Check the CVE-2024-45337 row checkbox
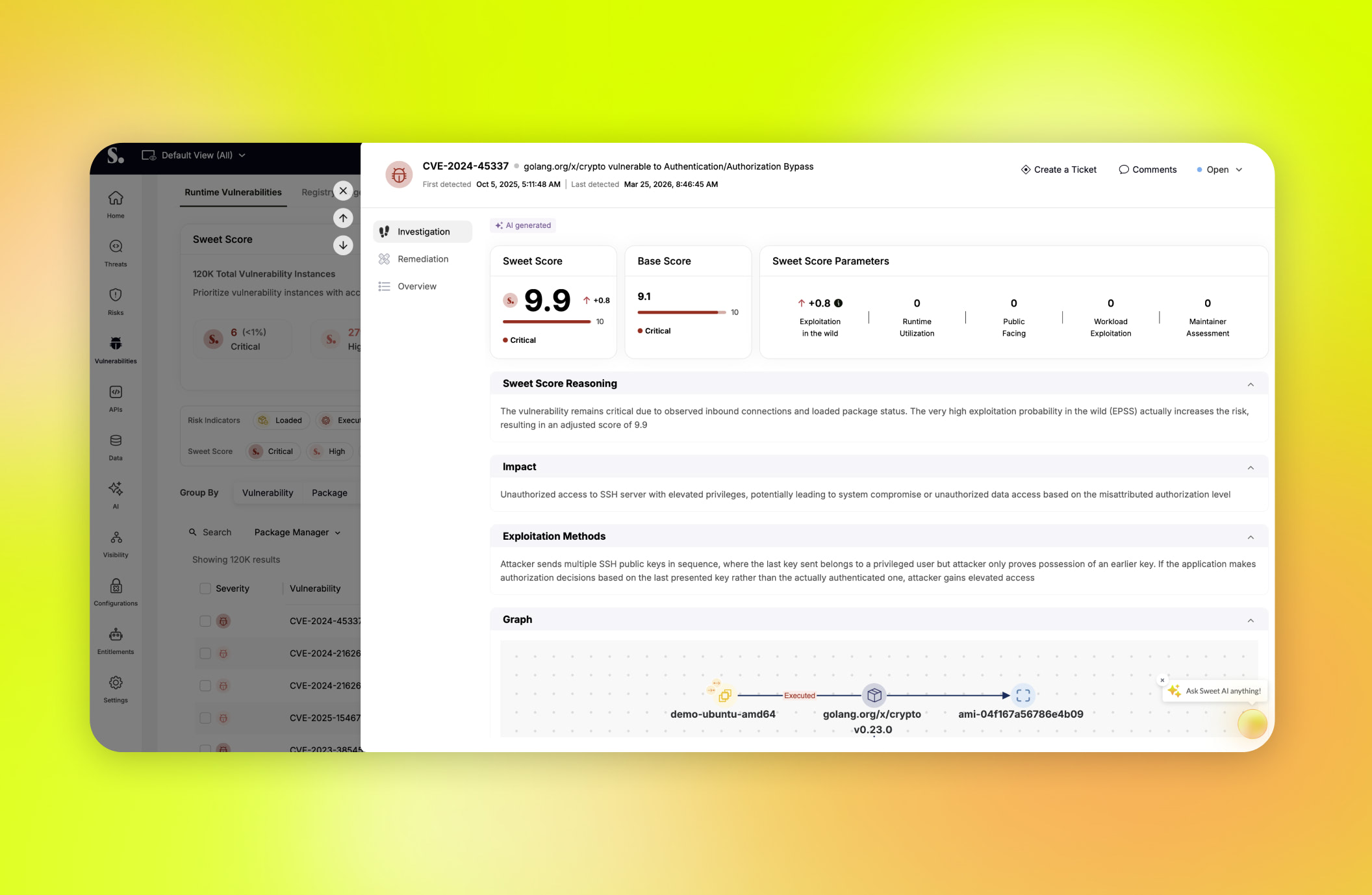Screen dimensions: 1372x895 (x=205, y=621)
